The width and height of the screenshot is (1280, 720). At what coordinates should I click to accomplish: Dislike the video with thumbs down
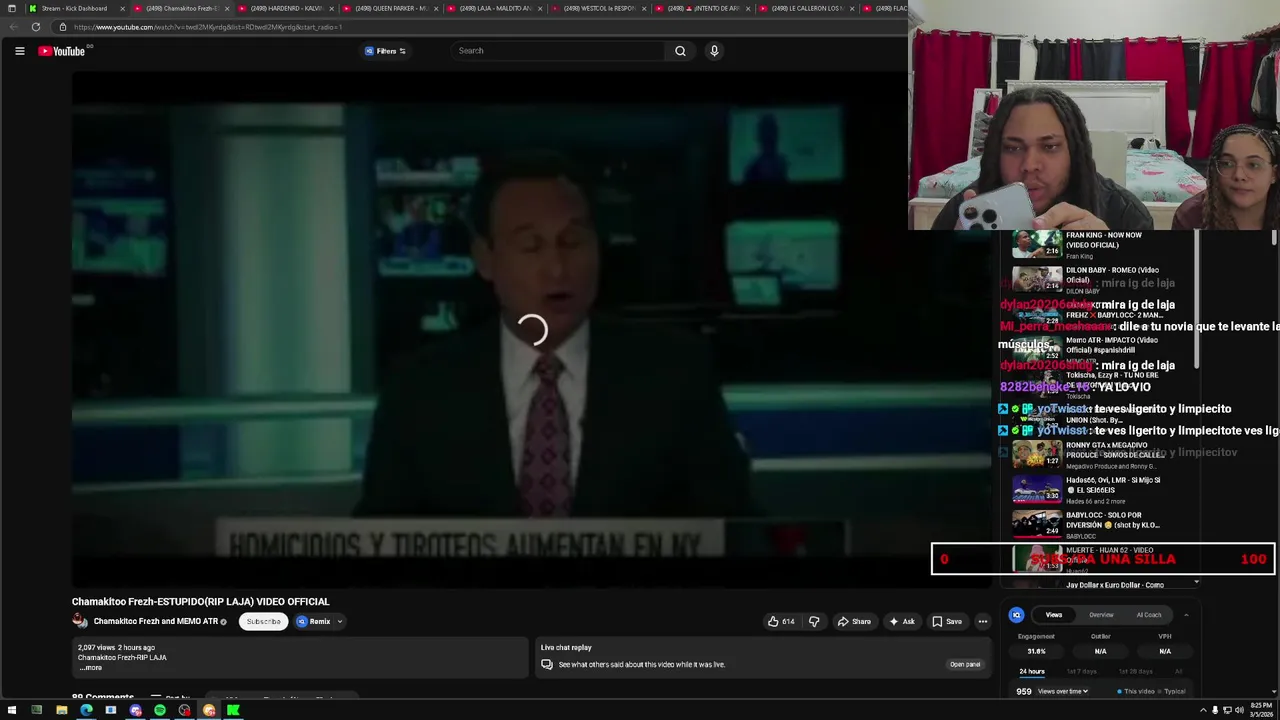pos(814,621)
